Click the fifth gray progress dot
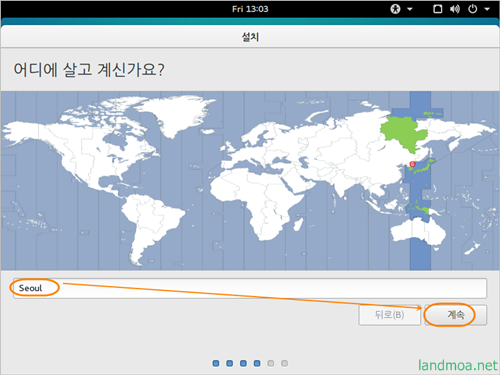Viewport: 500px width, 375px height. pos(271,363)
